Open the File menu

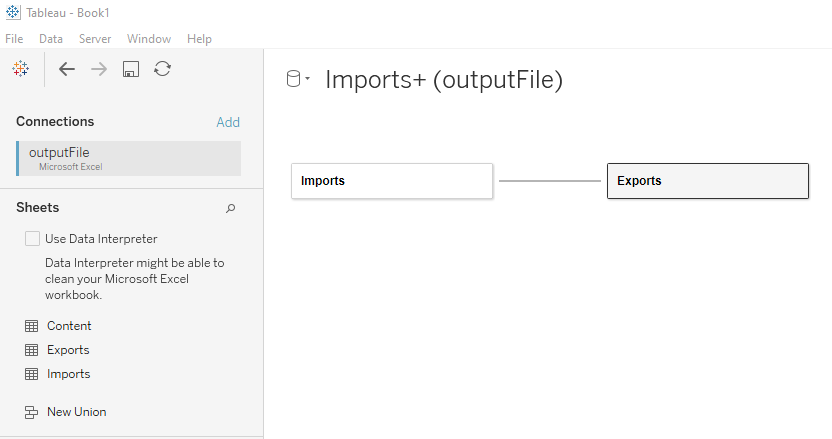point(14,39)
